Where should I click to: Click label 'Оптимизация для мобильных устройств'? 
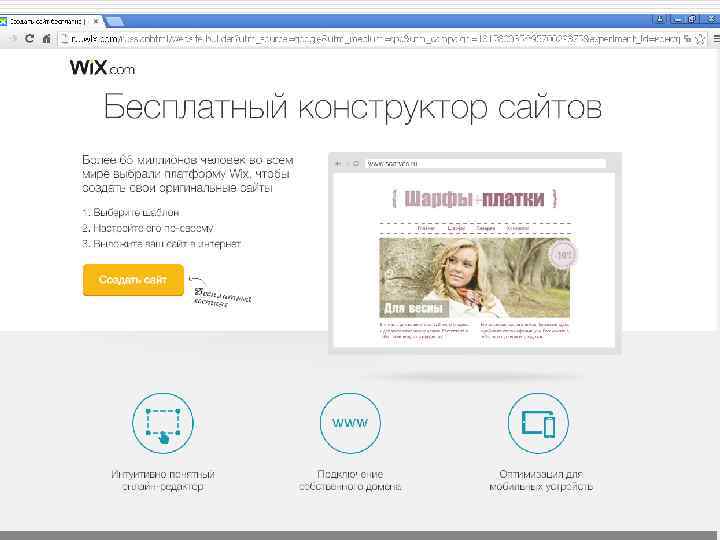[541, 480]
